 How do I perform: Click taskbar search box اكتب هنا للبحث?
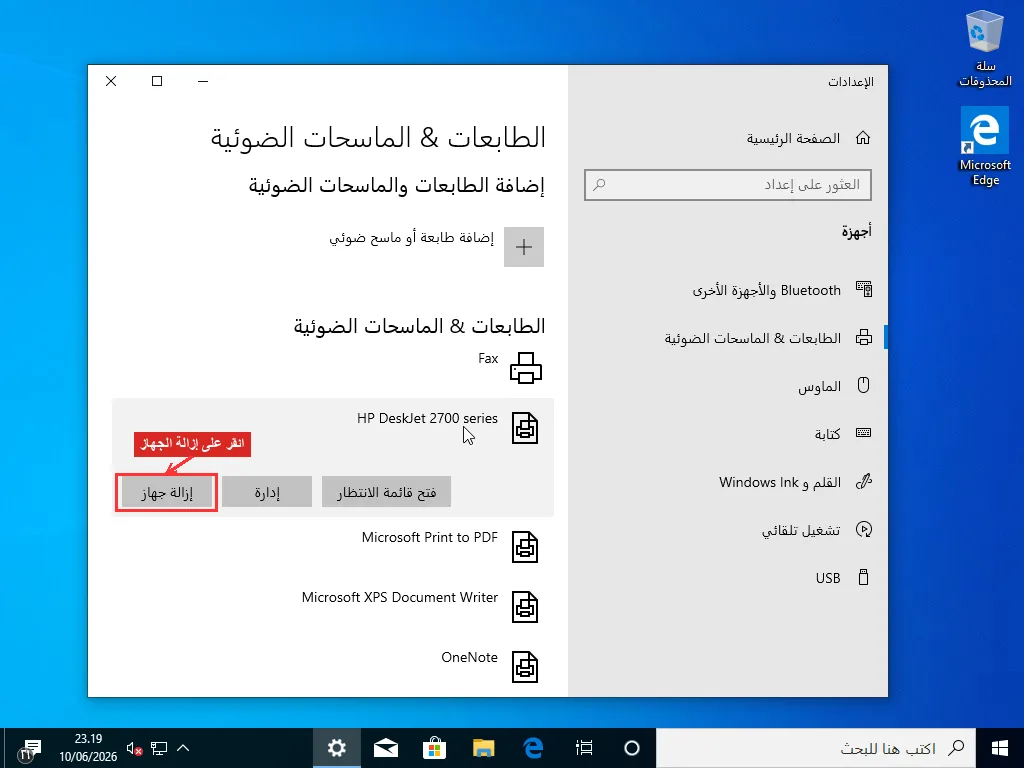[816, 748]
